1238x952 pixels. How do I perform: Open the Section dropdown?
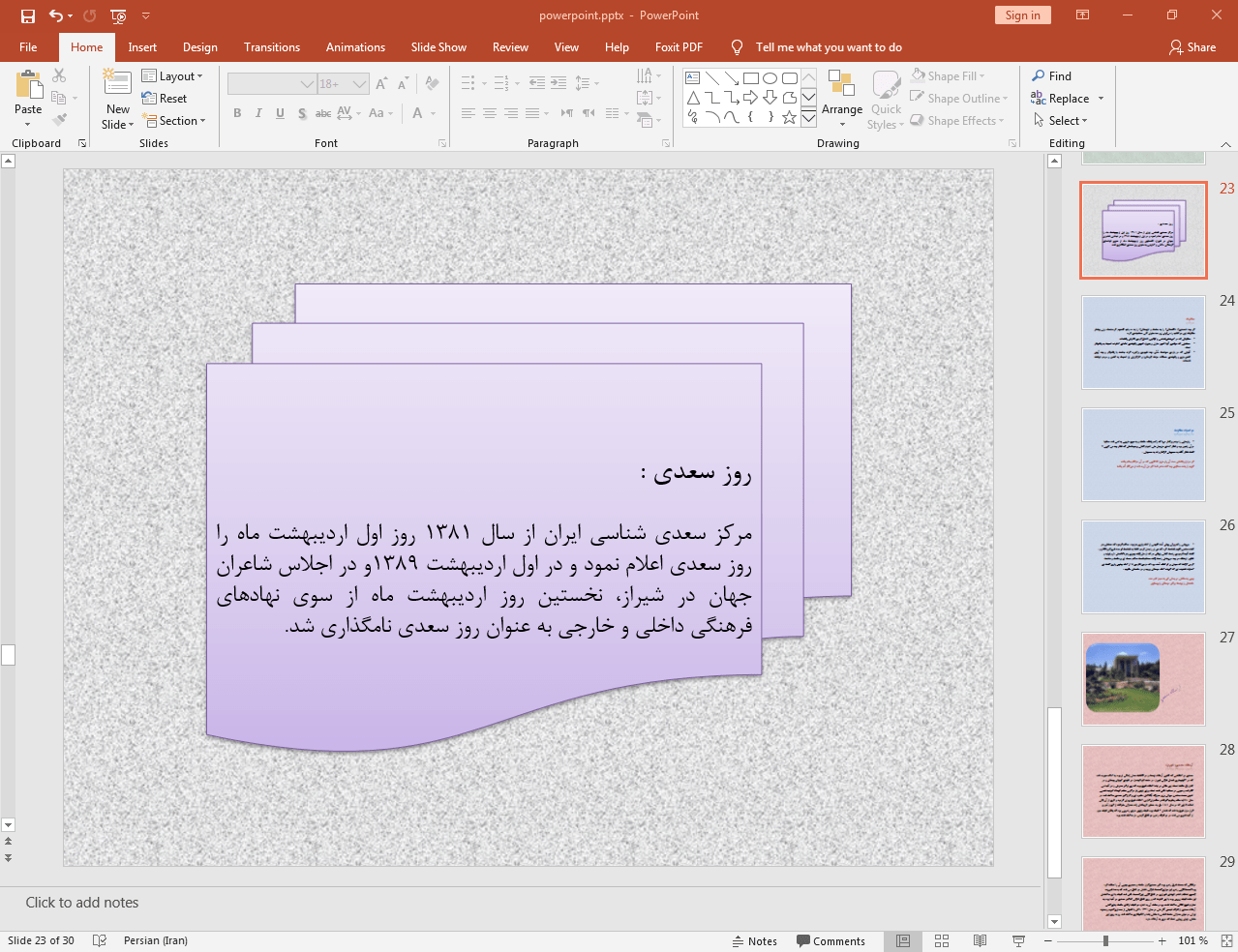(x=174, y=120)
